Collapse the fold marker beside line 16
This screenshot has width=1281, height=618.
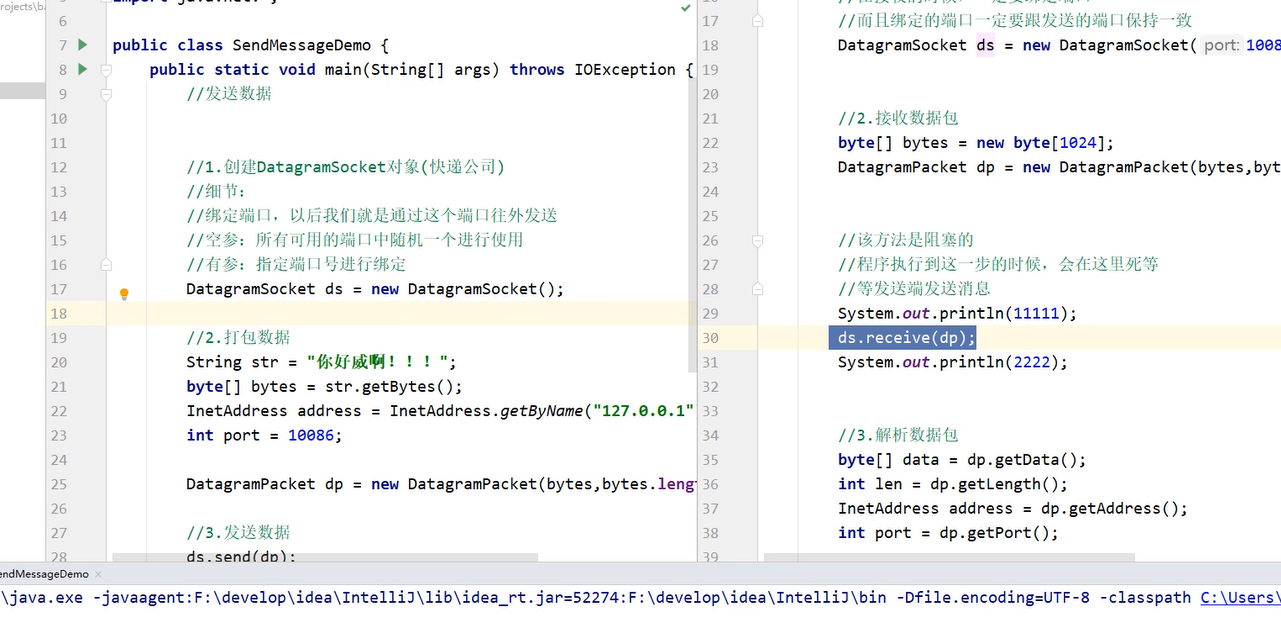[x=106, y=263]
